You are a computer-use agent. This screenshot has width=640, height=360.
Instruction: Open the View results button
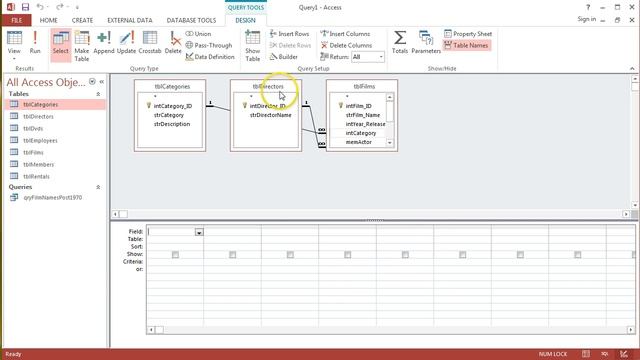coord(14,42)
